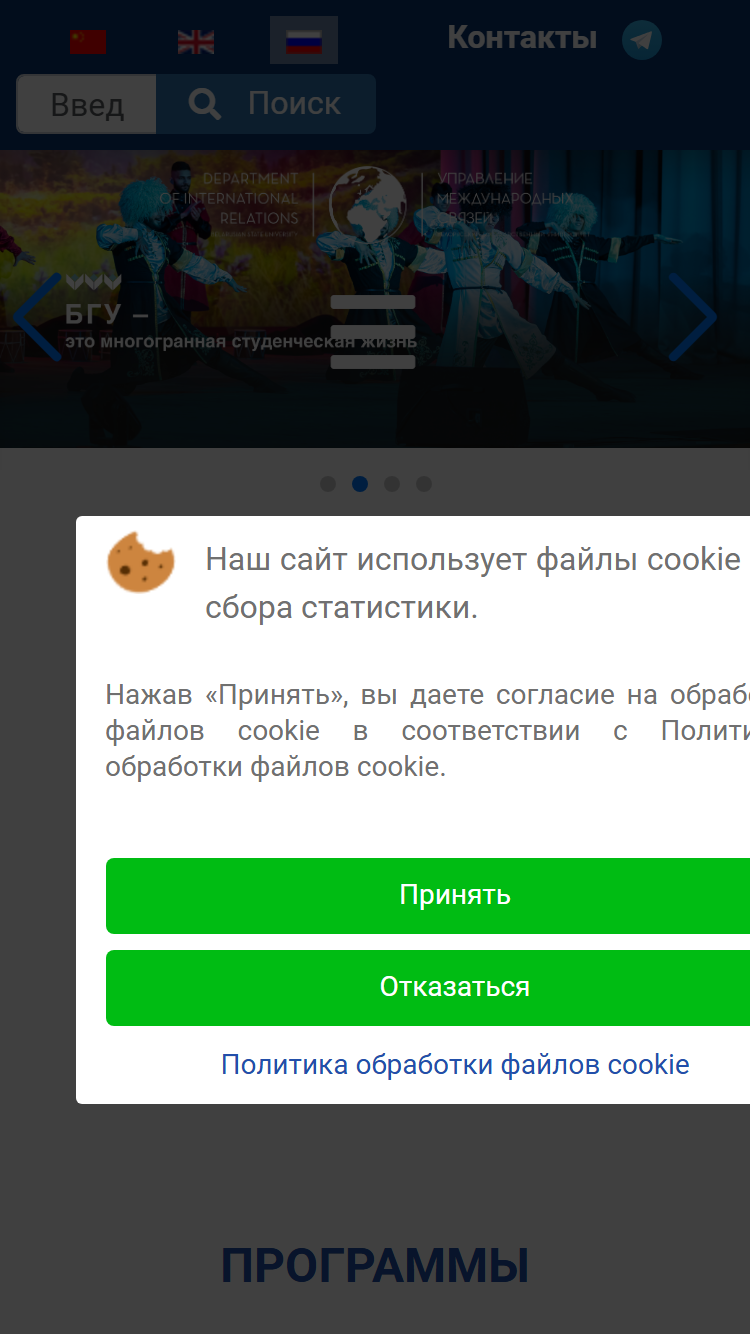The width and height of the screenshot is (750, 1334).
Task: Switch language via the Chinese flag
Action: click(x=88, y=41)
